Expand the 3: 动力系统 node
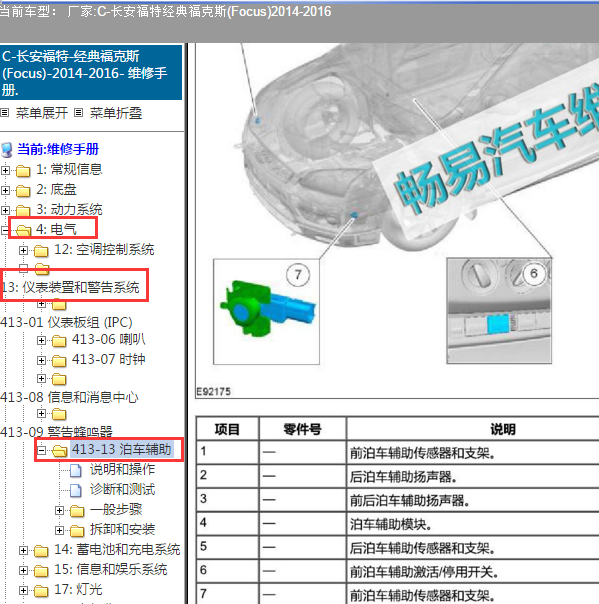 [5, 210]
